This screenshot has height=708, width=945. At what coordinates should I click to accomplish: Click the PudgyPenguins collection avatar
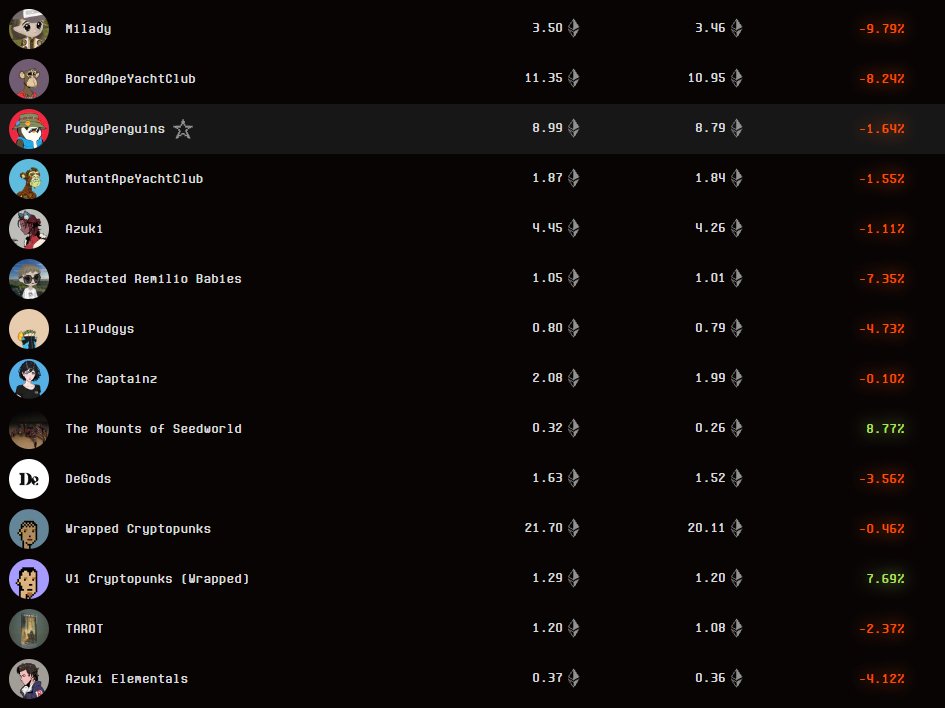pos(29,128)
